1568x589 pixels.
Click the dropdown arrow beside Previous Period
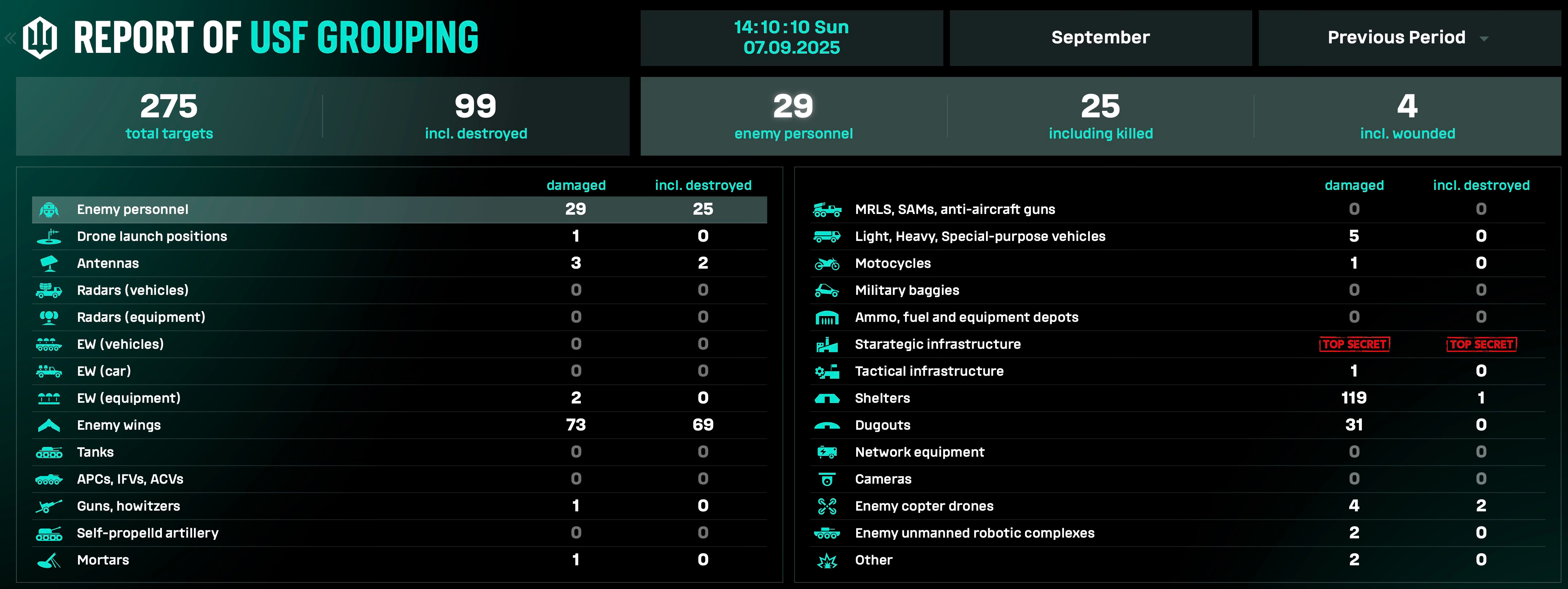(x=1484, y=39)
